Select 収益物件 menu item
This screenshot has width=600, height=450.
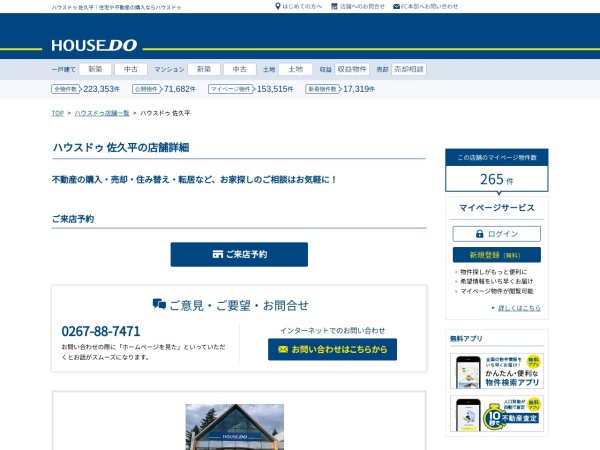352,69
